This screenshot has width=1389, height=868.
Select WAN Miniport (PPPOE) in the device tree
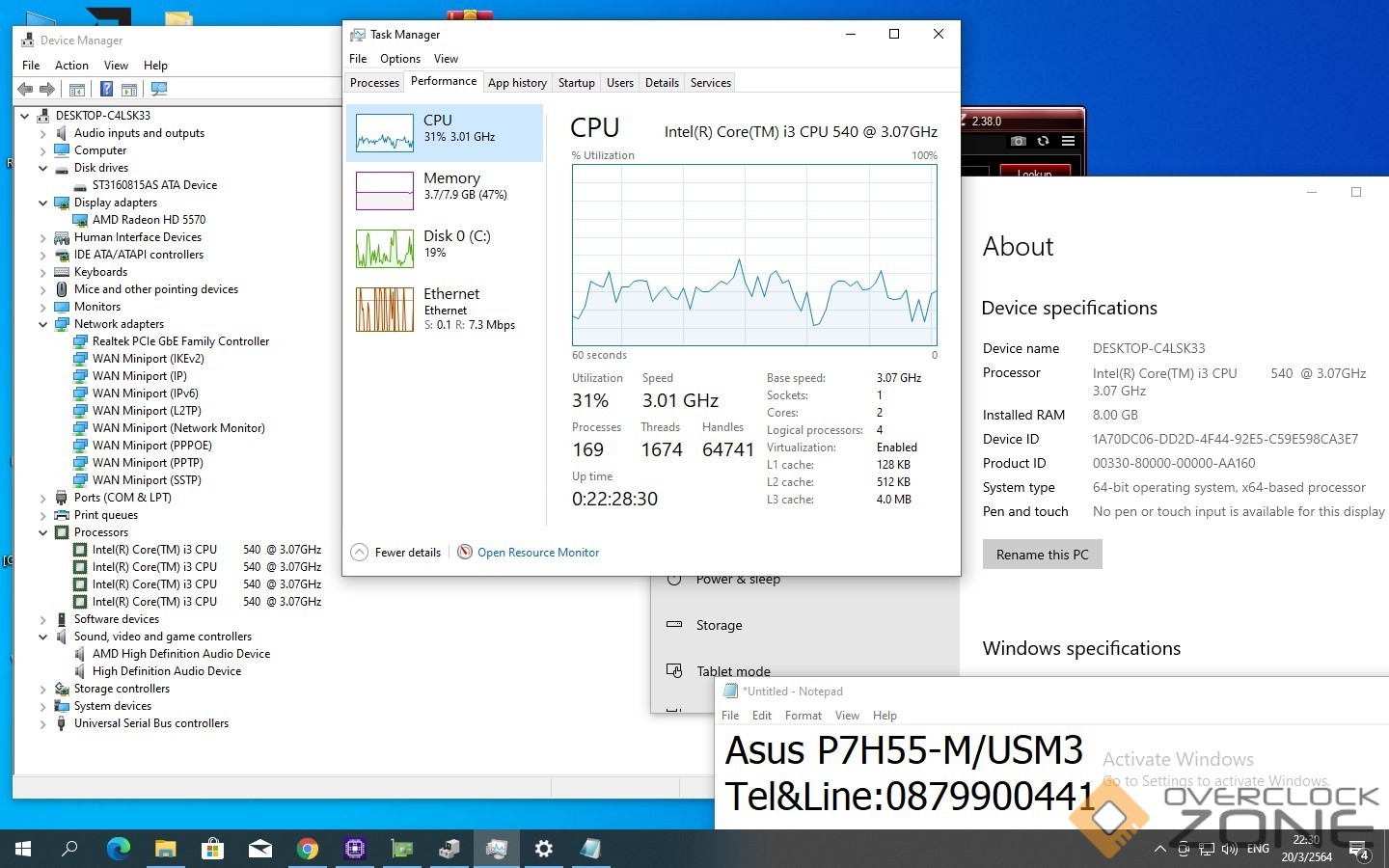pyautogui.click(x=151, y=446)
